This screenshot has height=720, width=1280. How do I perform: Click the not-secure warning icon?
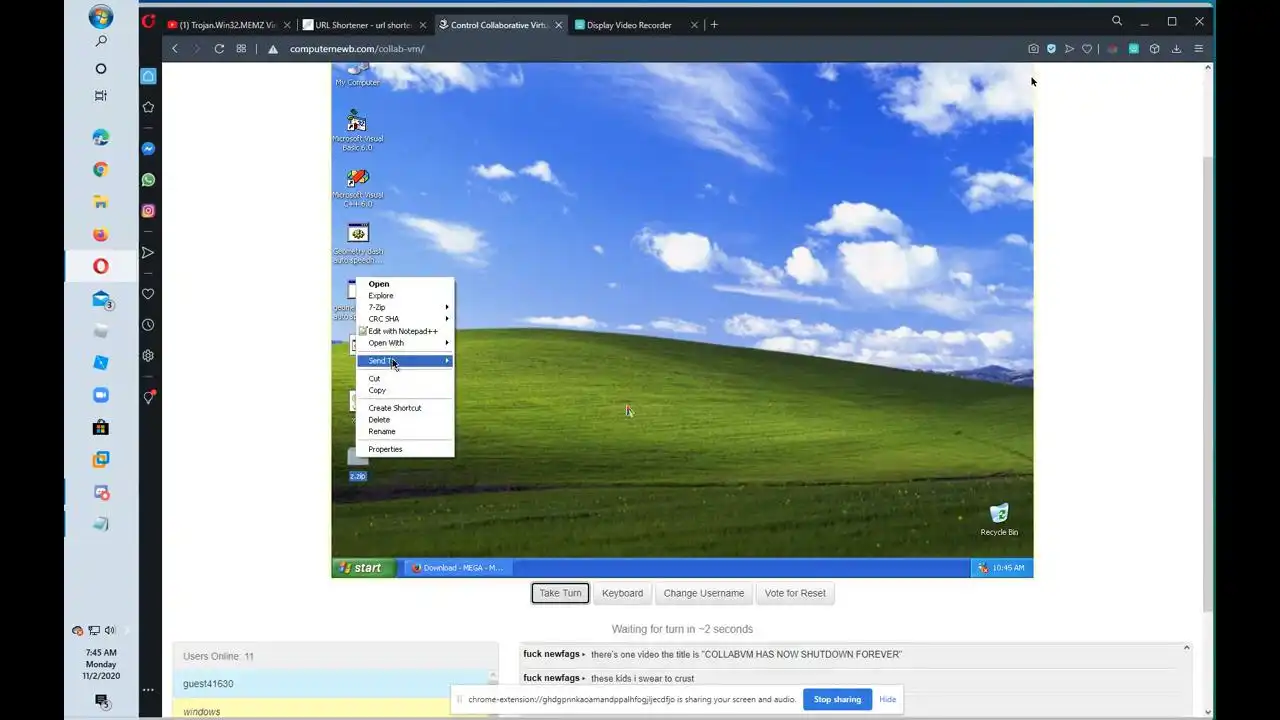(x=272, y=49)
